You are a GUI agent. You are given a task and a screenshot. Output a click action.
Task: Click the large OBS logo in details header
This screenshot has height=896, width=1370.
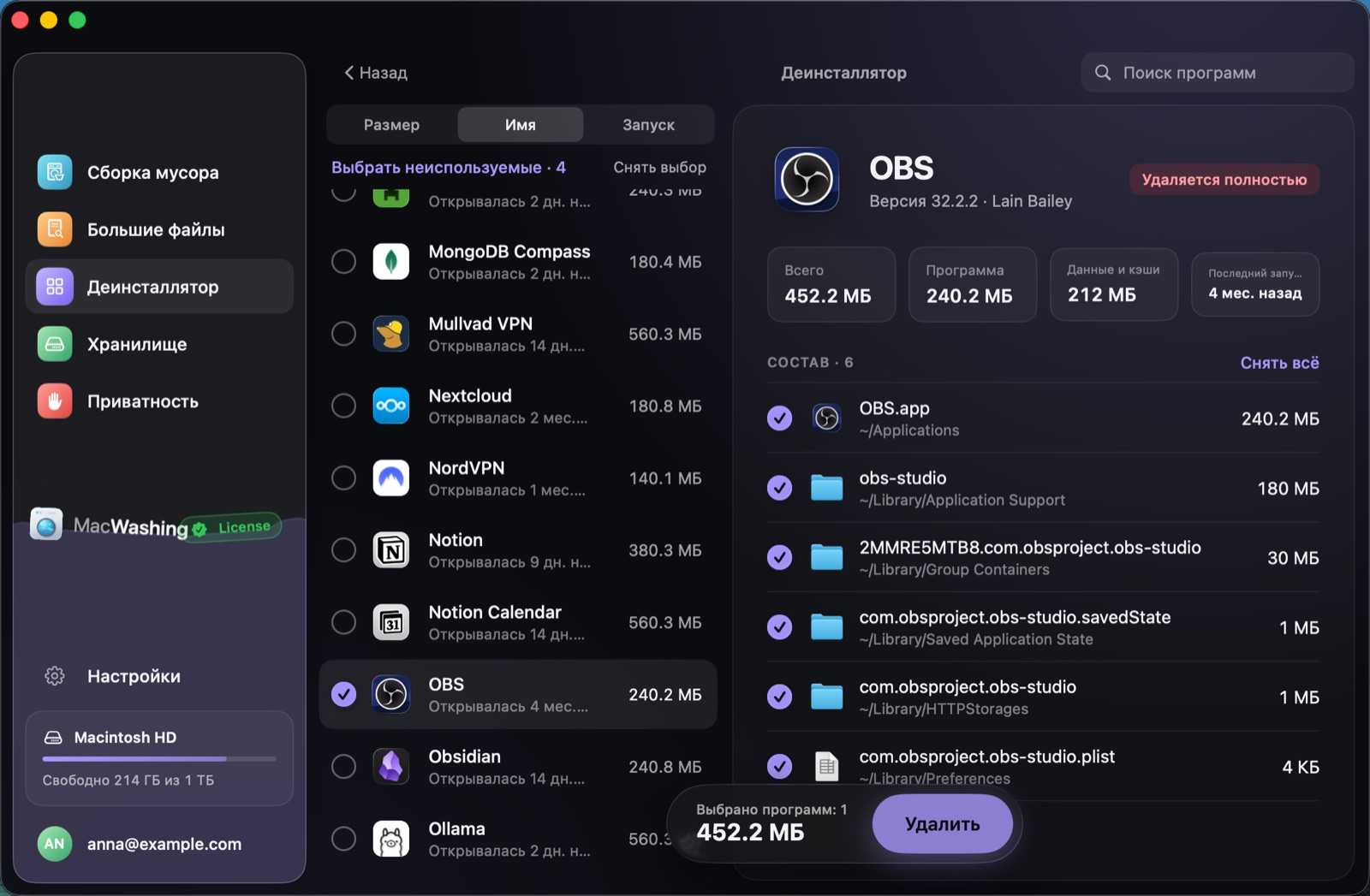807,180
